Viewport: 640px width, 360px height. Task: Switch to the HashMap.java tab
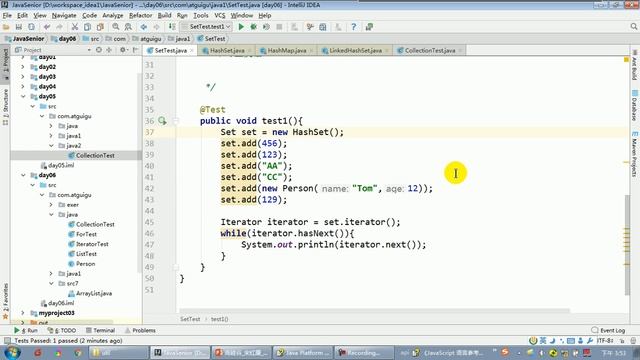(x=287, y=51)
